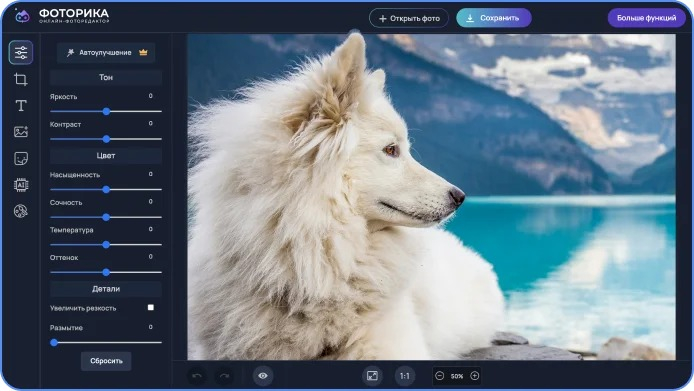The width and height of the screenshot is (694, 391).
Task: Open the adjustments sliders panel icon
Action: (21, 52)
